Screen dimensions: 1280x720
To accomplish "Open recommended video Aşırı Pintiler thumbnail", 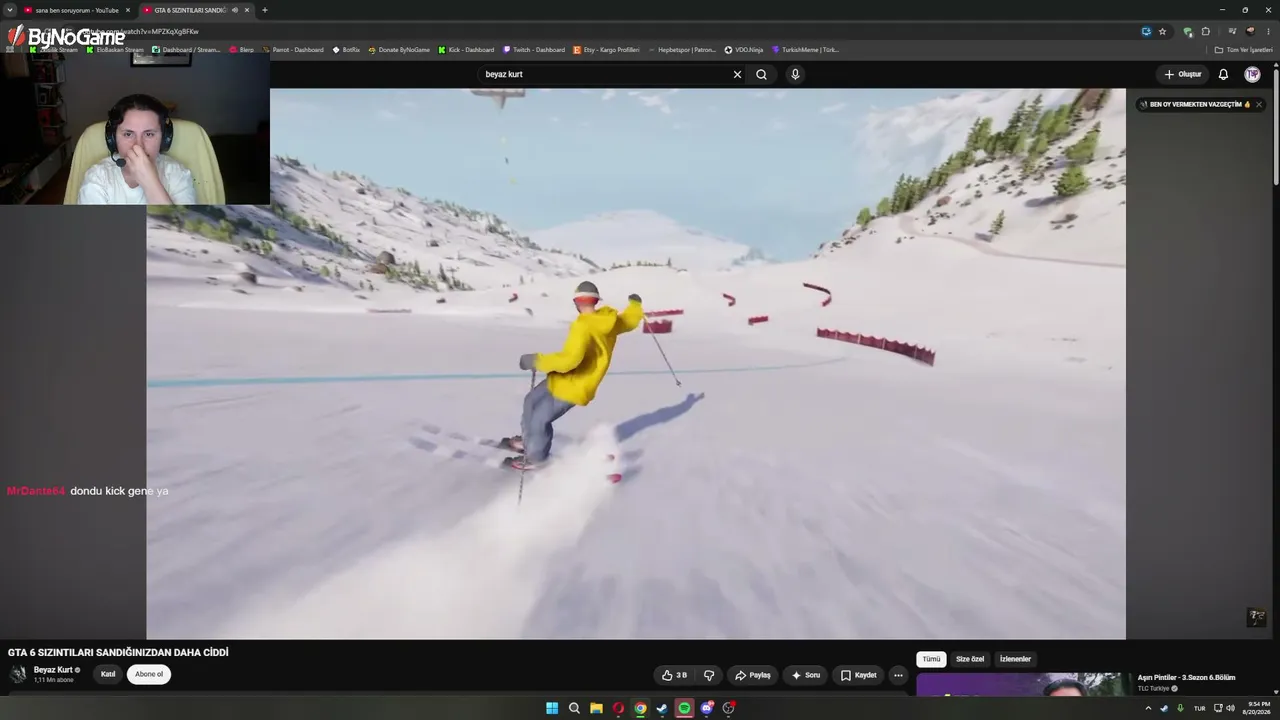I will 1022,684.
